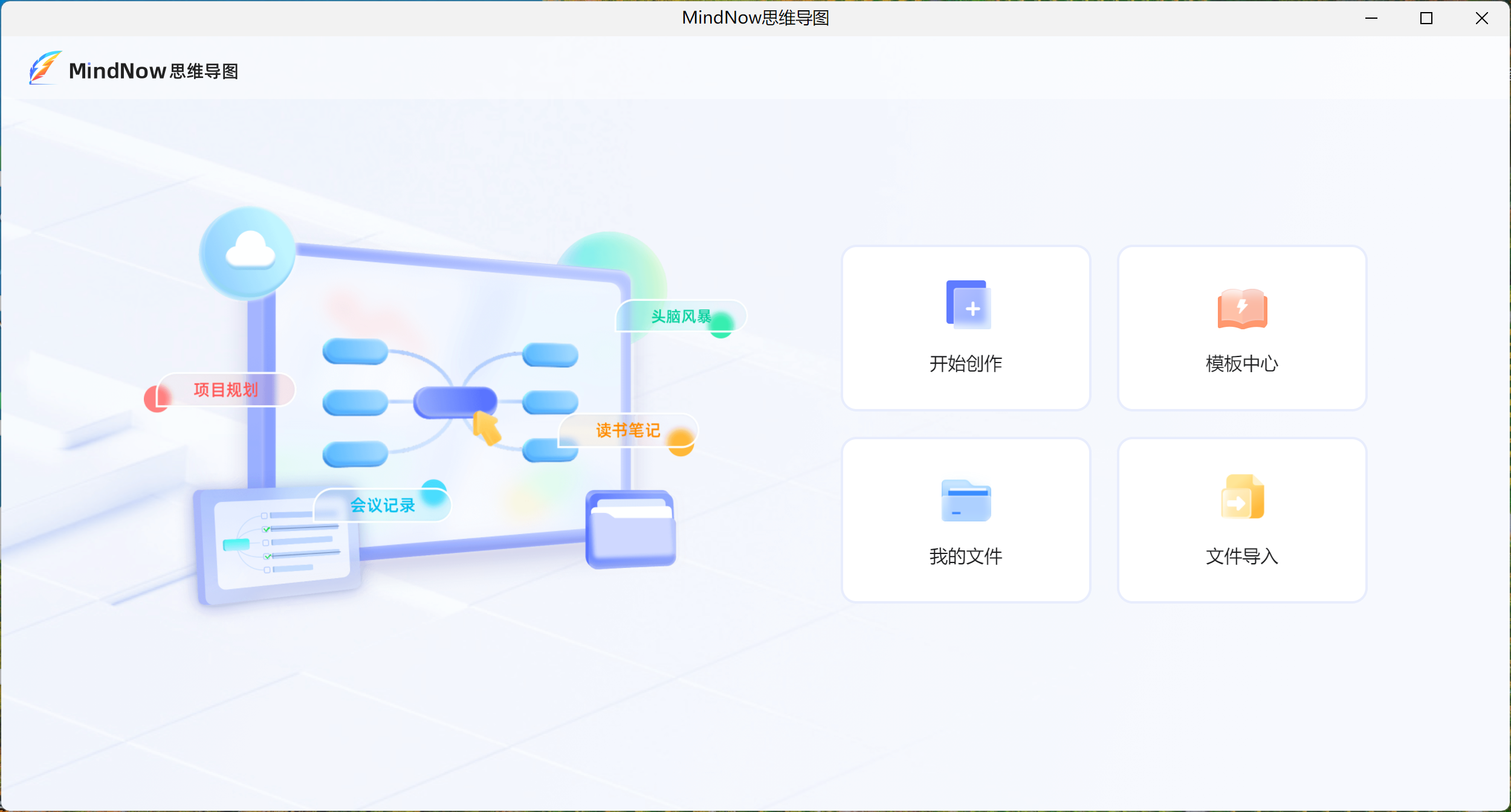Click the cloud icon in the illustration
Viewport: 1511px width, 812px height.
pos(250,252)
